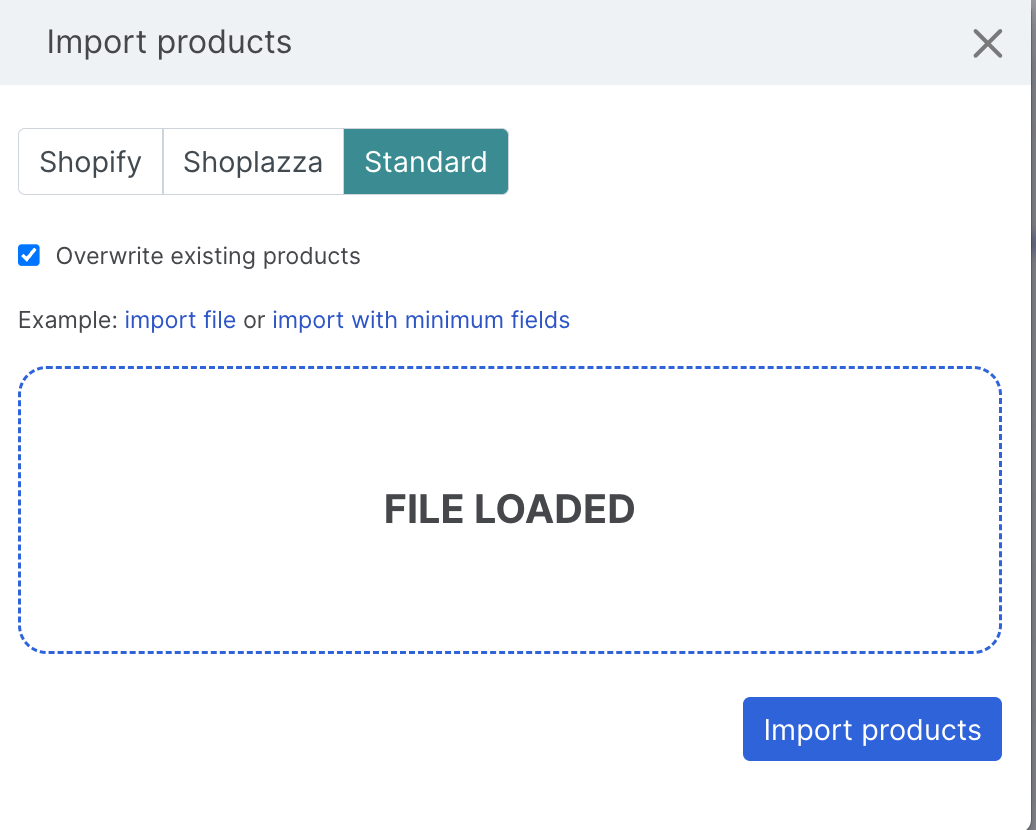Uncheck the Overwrite existing products checkbox

(x=30, y=256)
